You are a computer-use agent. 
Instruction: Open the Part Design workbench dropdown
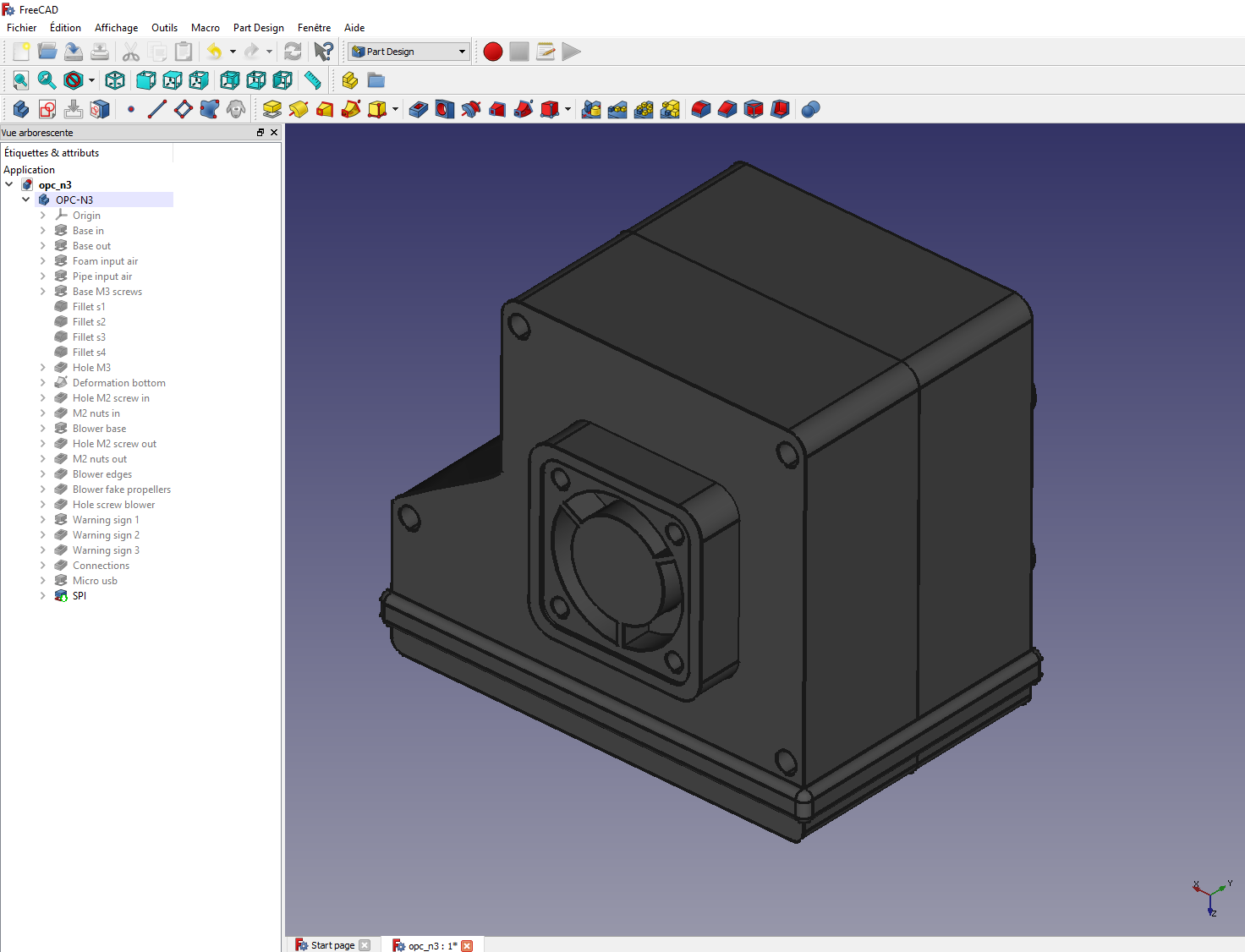pos(409,52)
